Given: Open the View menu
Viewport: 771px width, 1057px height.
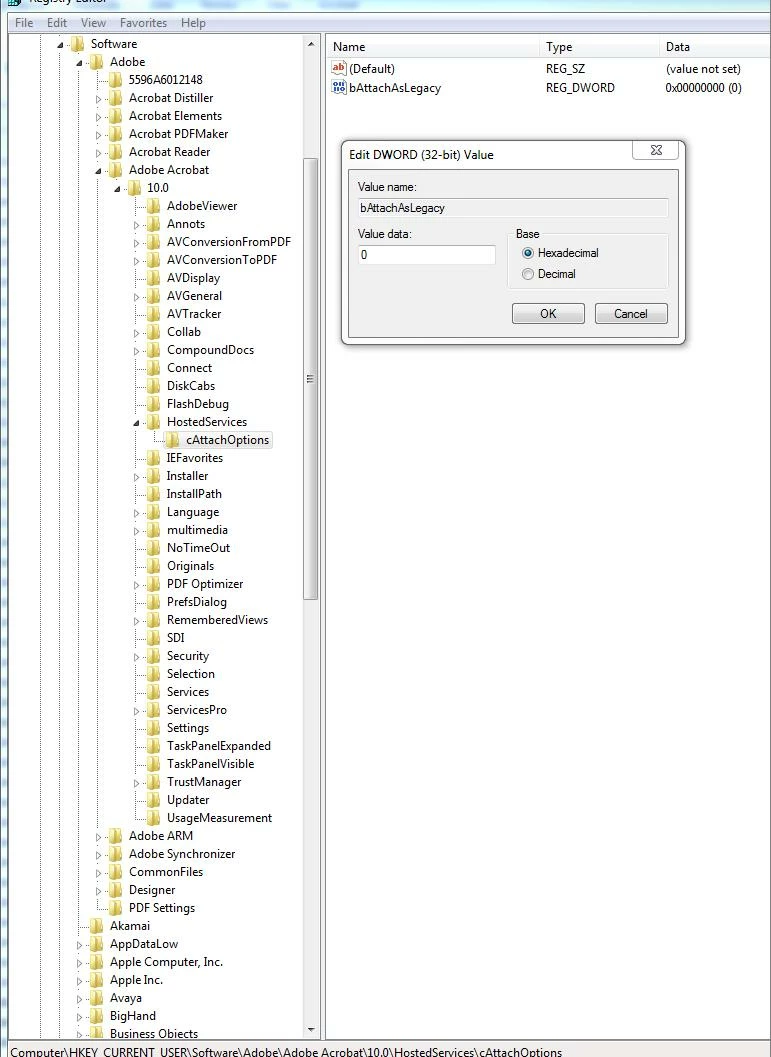Looking at the screenshot, I should (93, 23).
